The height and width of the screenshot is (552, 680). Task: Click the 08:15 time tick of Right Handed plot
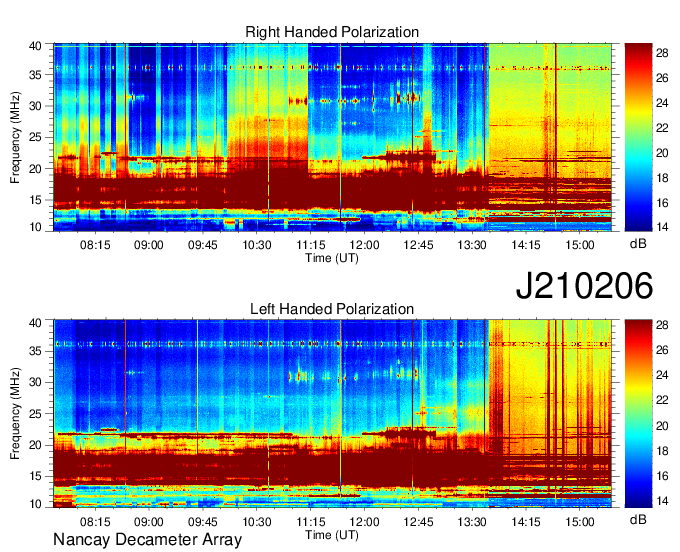click(x=95, y=245)
